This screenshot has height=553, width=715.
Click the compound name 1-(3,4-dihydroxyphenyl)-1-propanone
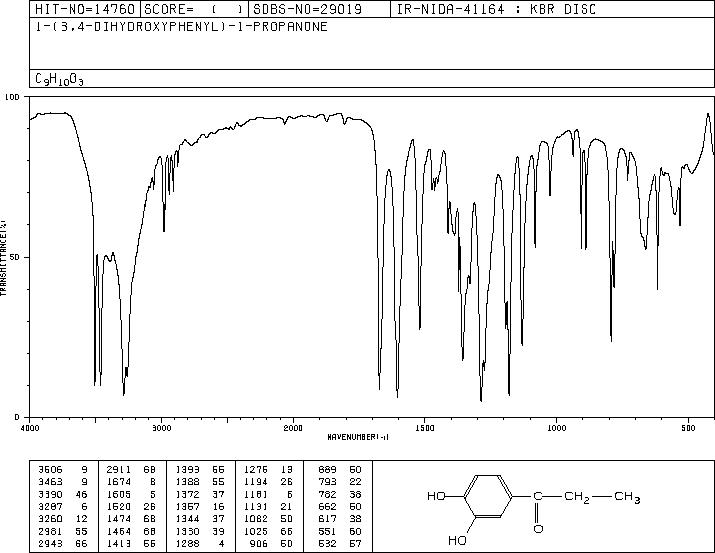[181, 27]
